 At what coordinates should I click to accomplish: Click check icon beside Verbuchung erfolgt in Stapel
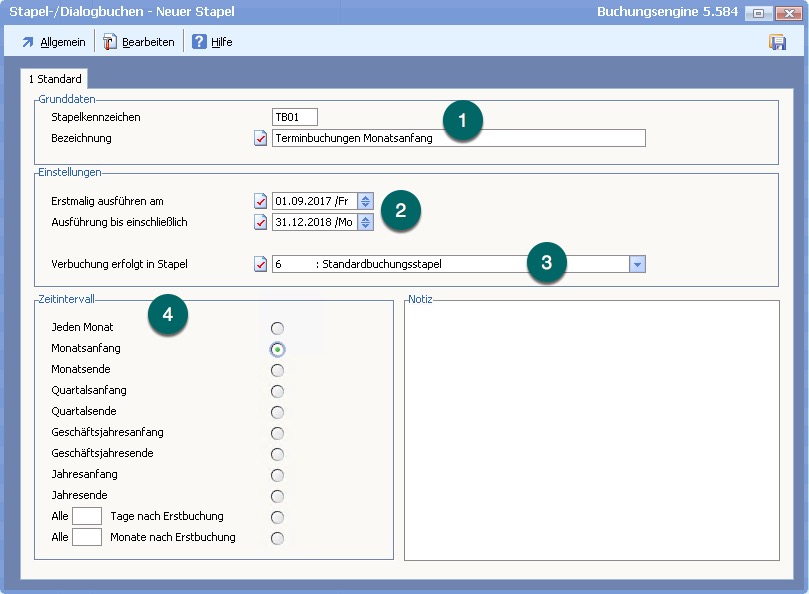point(261,265)
